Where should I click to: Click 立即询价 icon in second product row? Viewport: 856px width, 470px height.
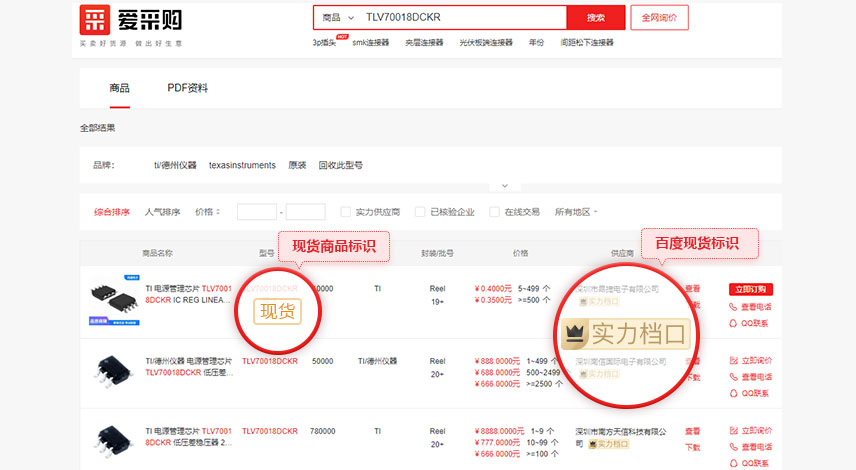pyautogui.click(x=734, y=360)
